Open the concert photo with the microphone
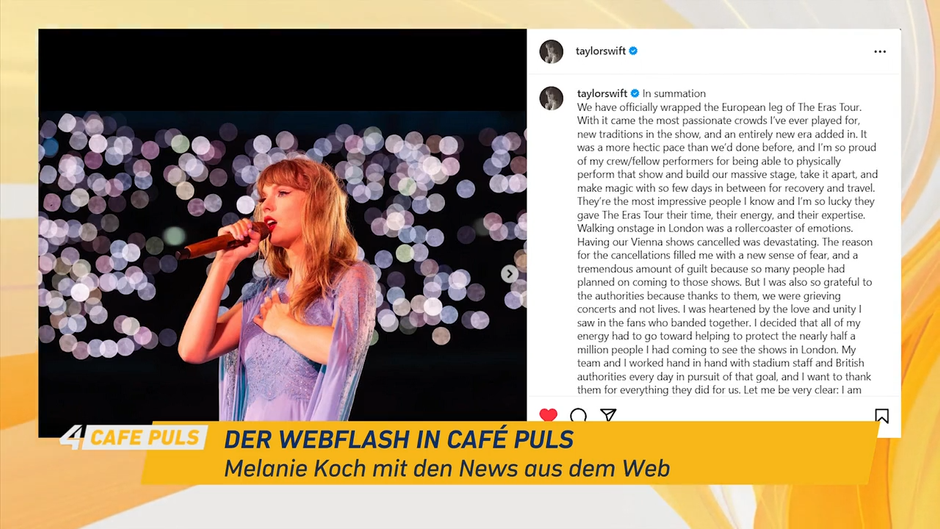 coord(282,266)
